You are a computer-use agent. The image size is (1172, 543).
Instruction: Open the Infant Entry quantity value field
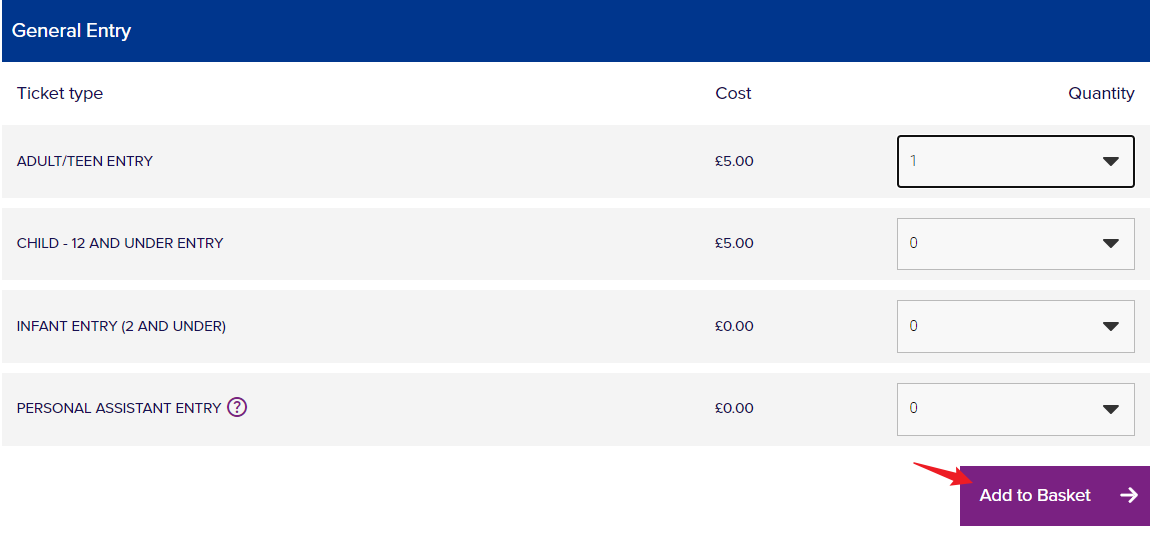[x=990, y=326]
